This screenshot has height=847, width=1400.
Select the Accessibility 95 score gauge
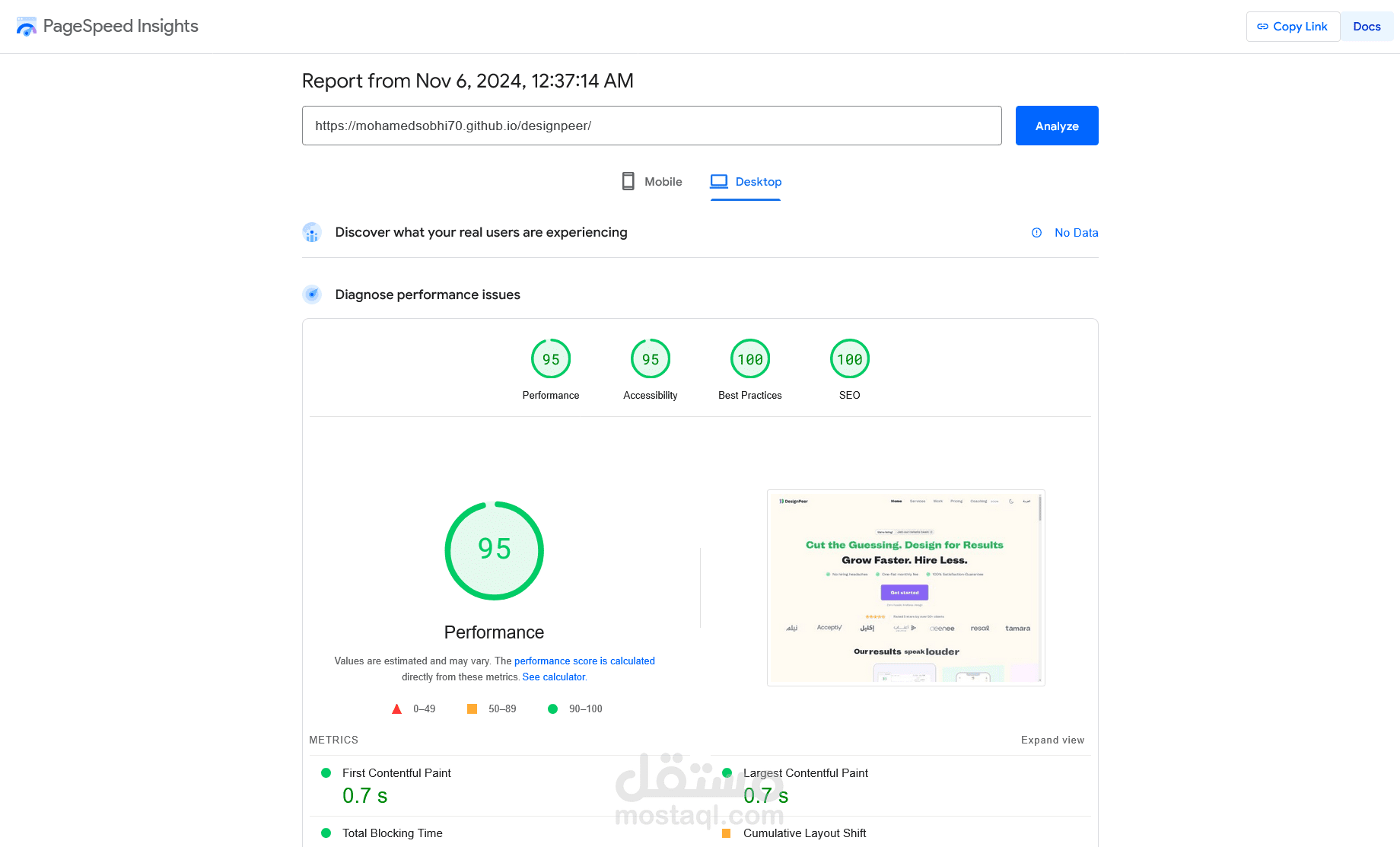[651, 358]
